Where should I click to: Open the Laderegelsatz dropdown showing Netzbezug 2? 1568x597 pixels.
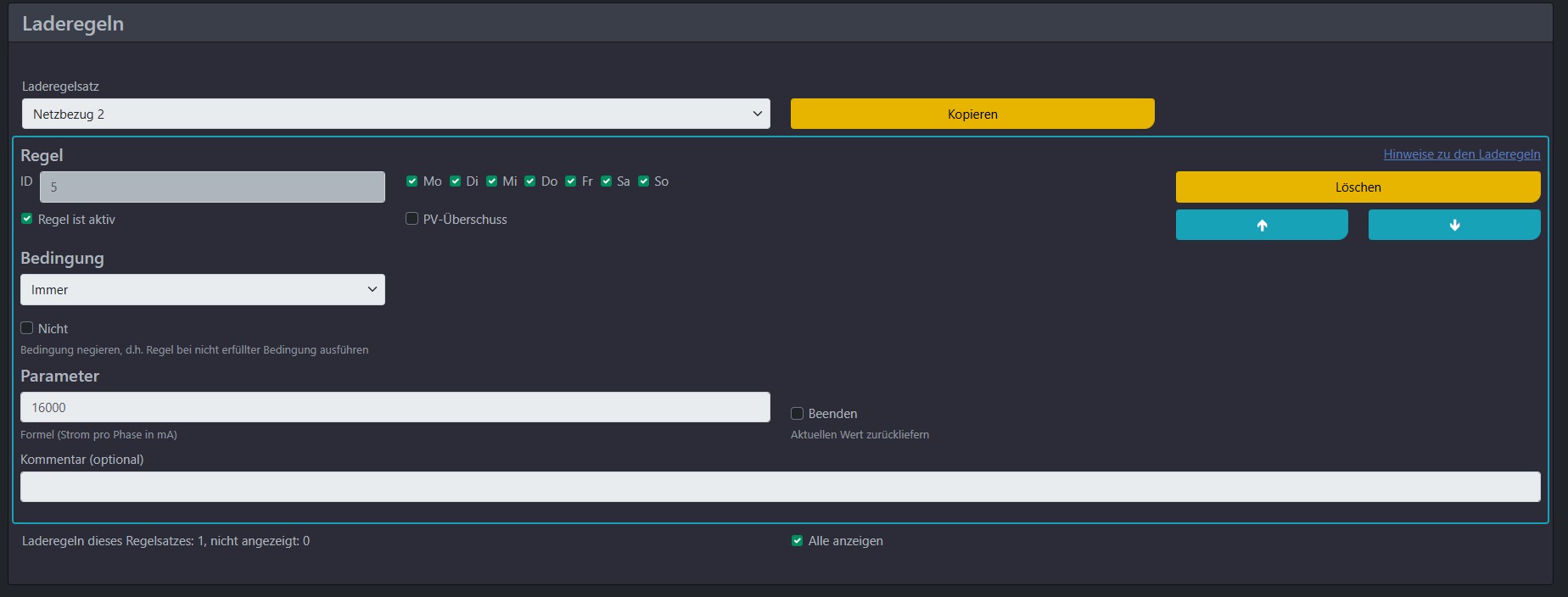click(395, 114)
